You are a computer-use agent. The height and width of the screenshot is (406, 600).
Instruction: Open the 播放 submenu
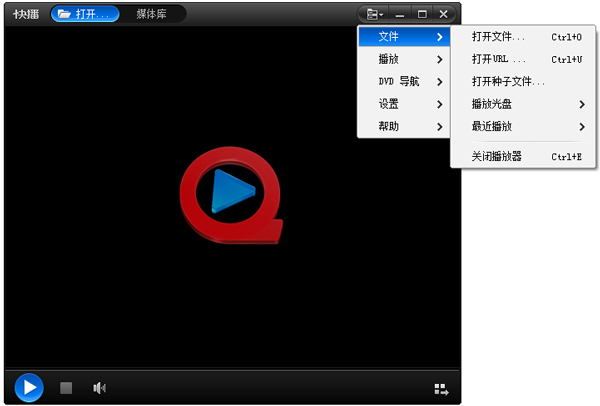[404, 59]
